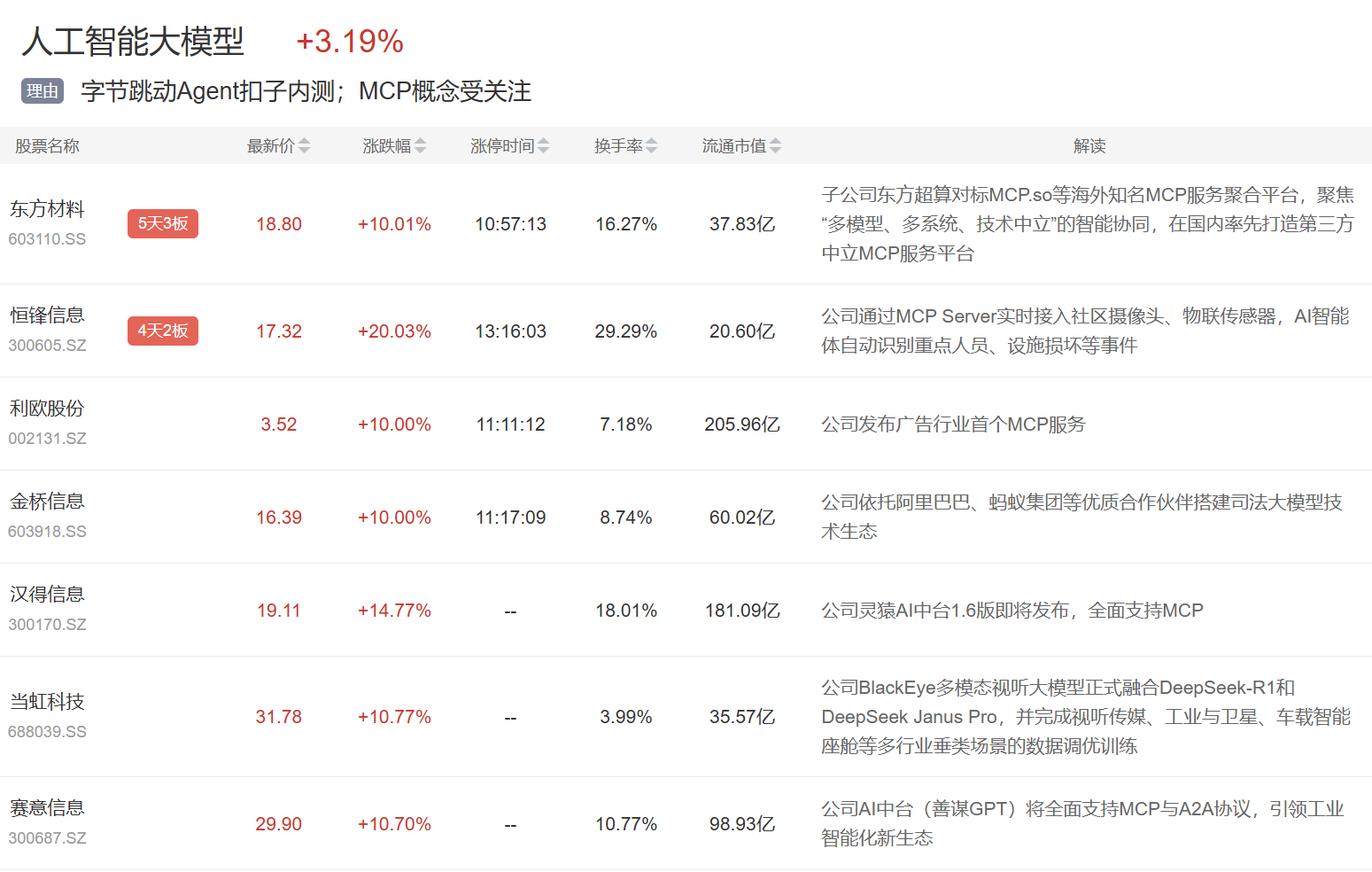Click stock code 300170.SZ
The width and height of the screenshot is (1372, 872).
(x=47, y=625)
